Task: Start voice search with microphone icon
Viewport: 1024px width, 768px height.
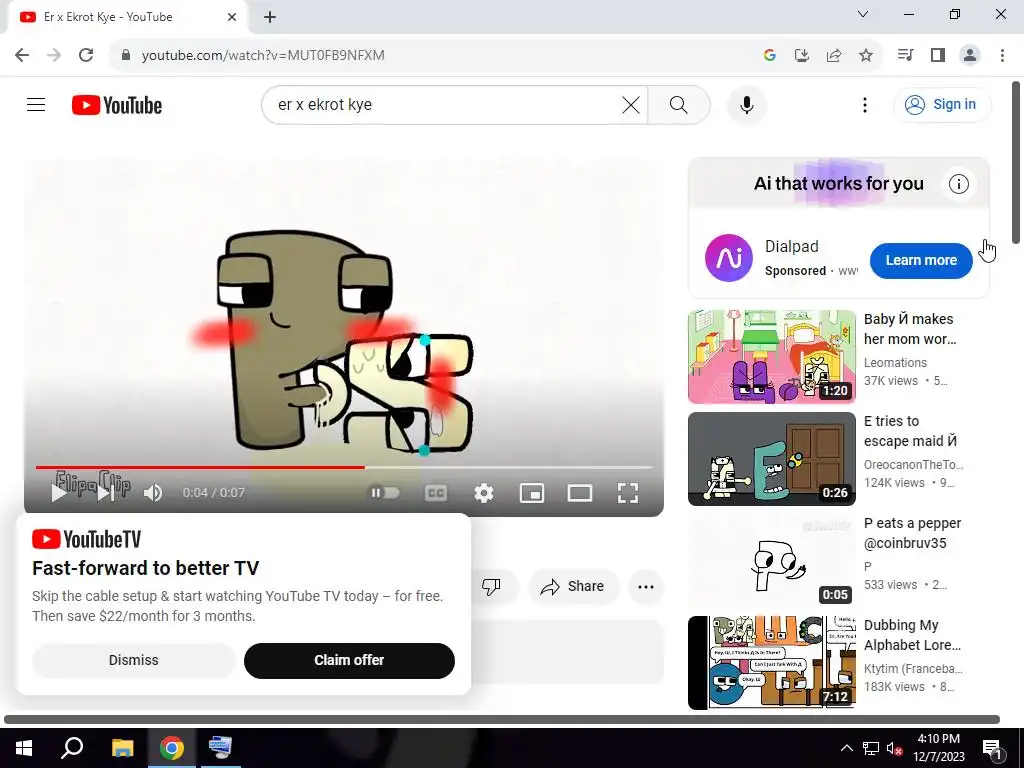Action: click(746, 104)
